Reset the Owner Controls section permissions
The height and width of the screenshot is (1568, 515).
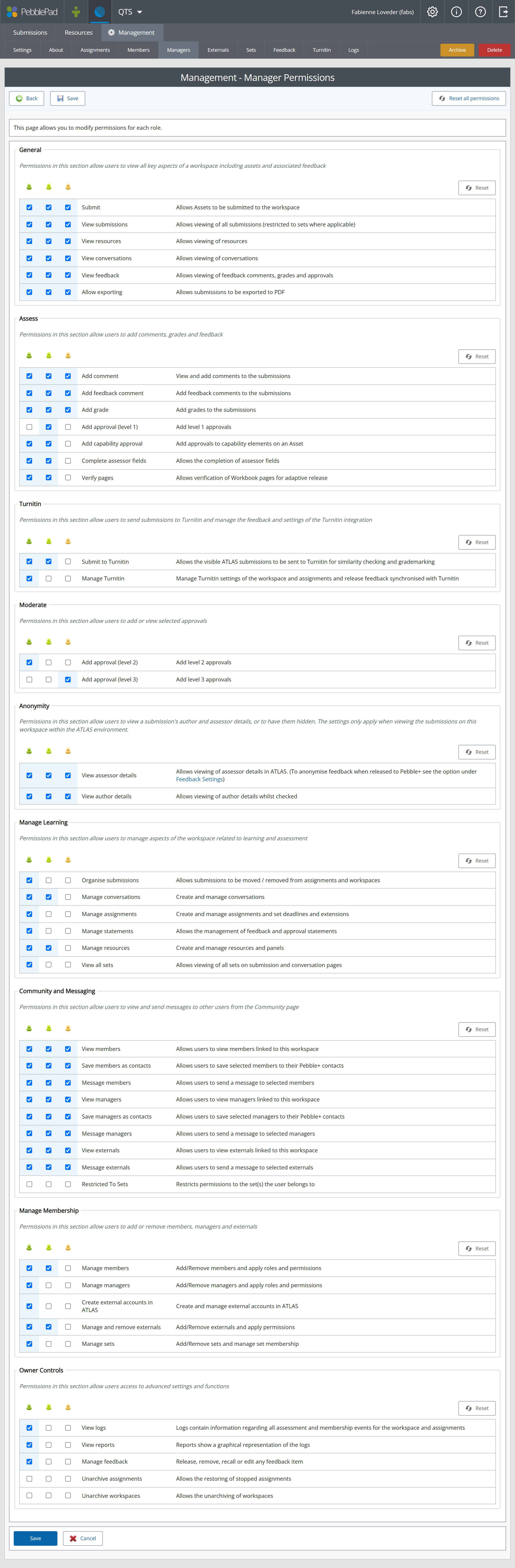click(x=477, y=1408)
